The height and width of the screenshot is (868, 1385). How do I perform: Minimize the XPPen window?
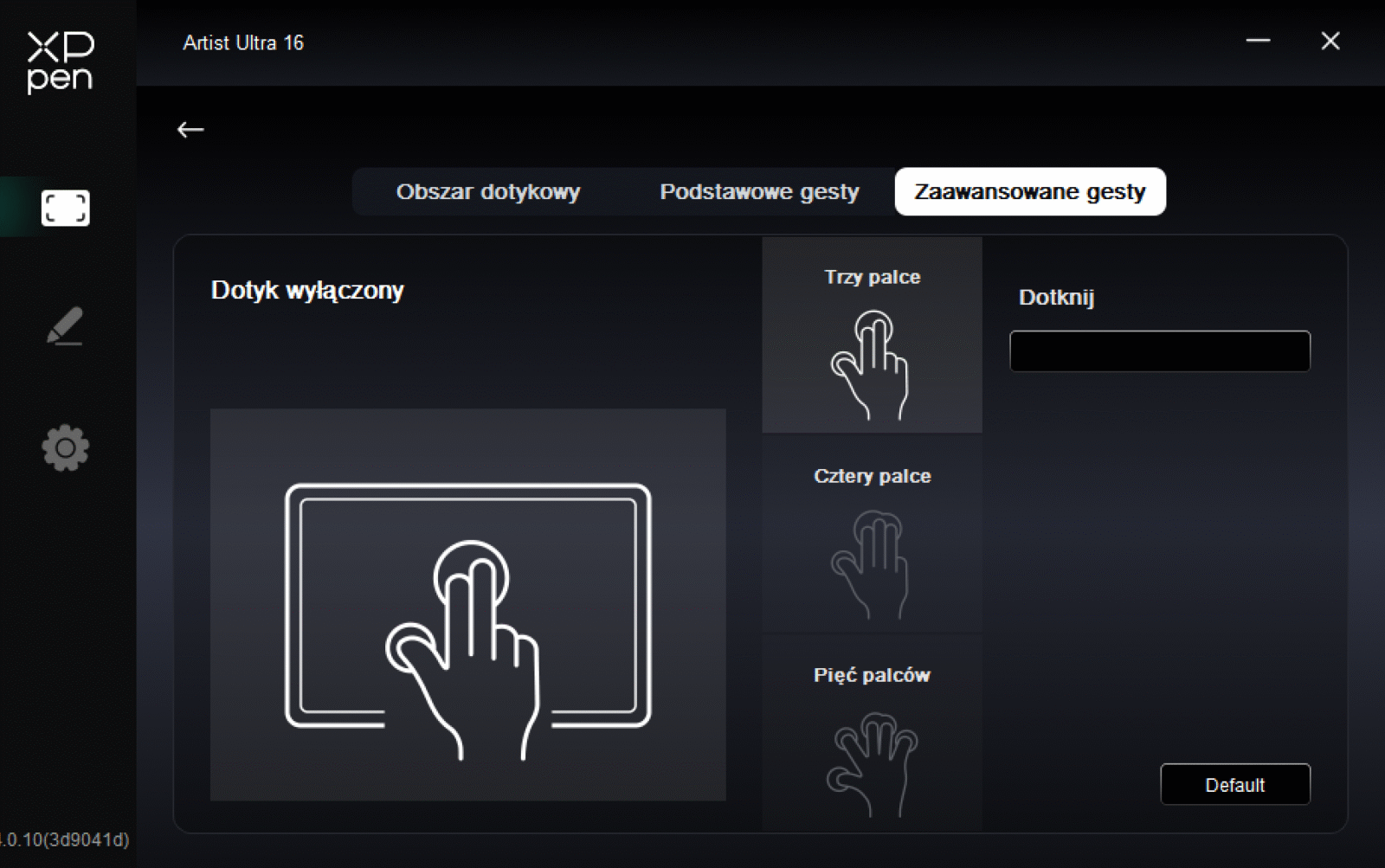(x=1258, y=41)
